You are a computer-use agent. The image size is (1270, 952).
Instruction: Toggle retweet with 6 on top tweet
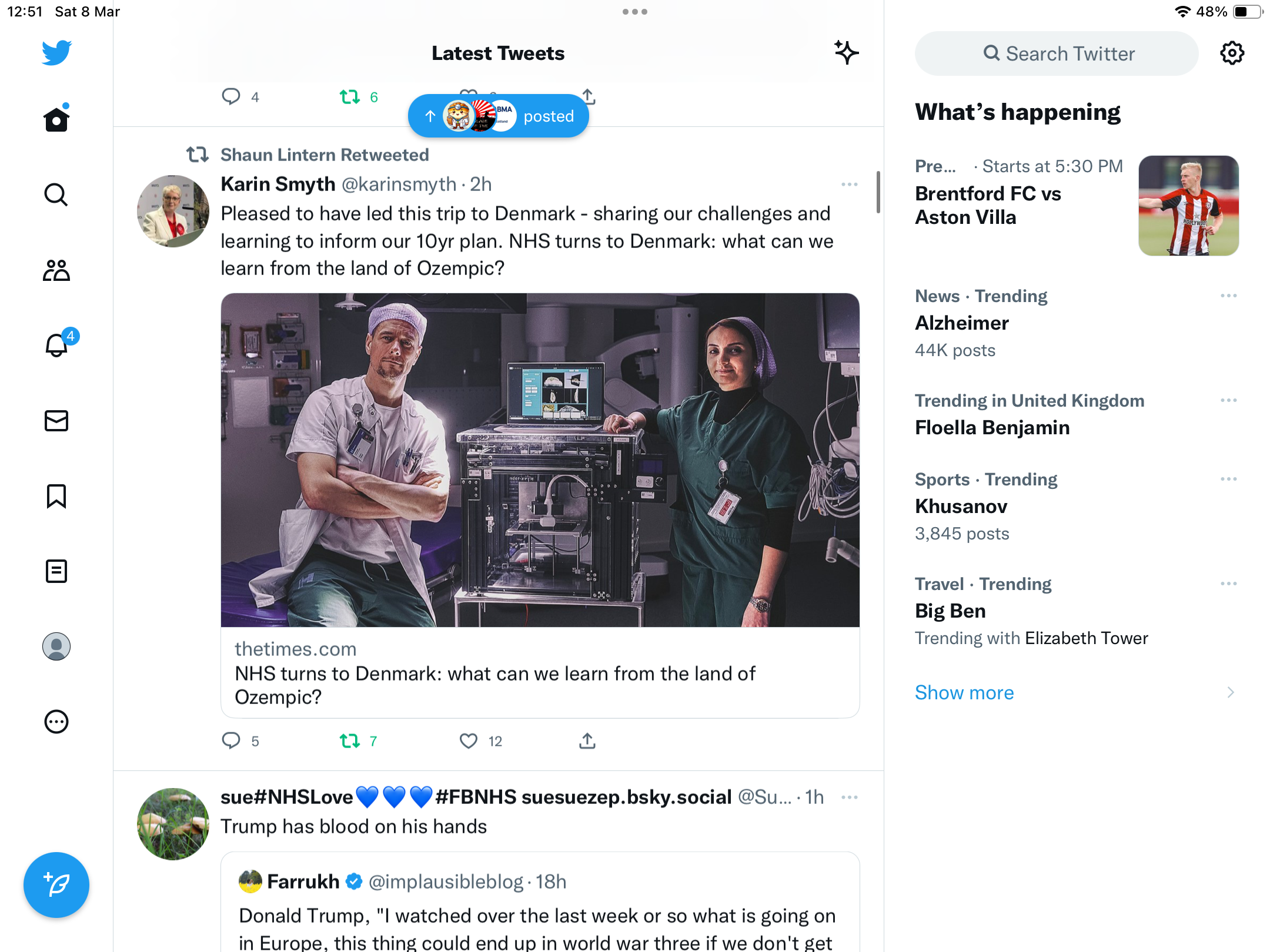point(350,96)
